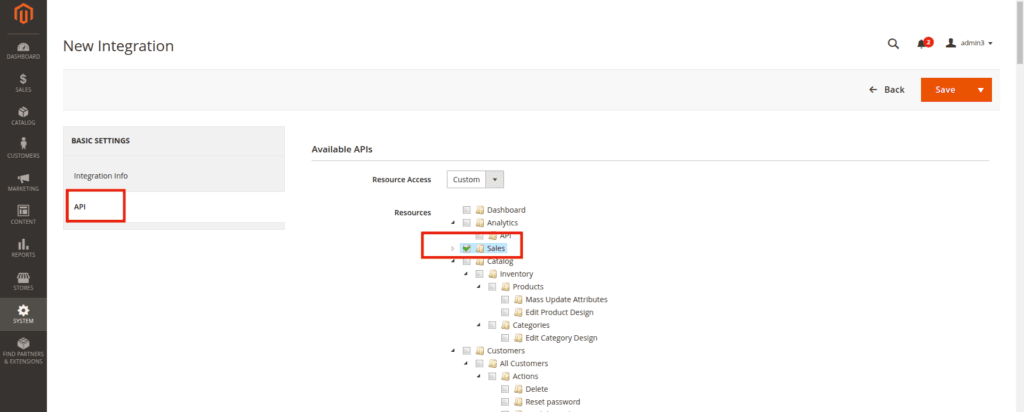Click the Inventory folder icon
The height and width of the screenshot is (412, 1024).
(492, 274)
